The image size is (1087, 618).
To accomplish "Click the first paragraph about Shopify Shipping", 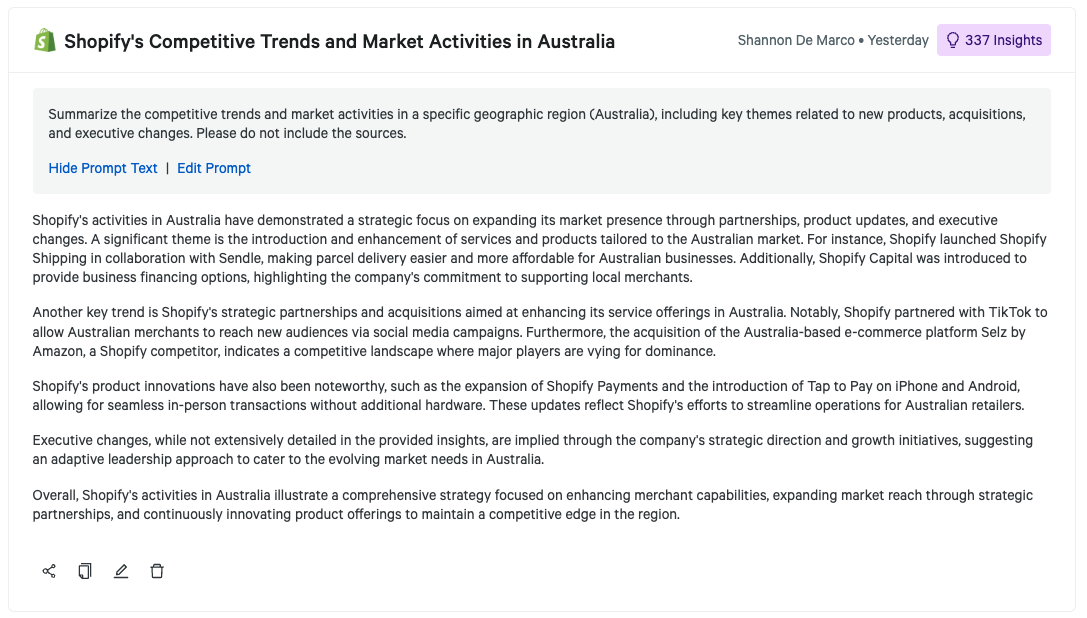I will [x=539, y=249].
